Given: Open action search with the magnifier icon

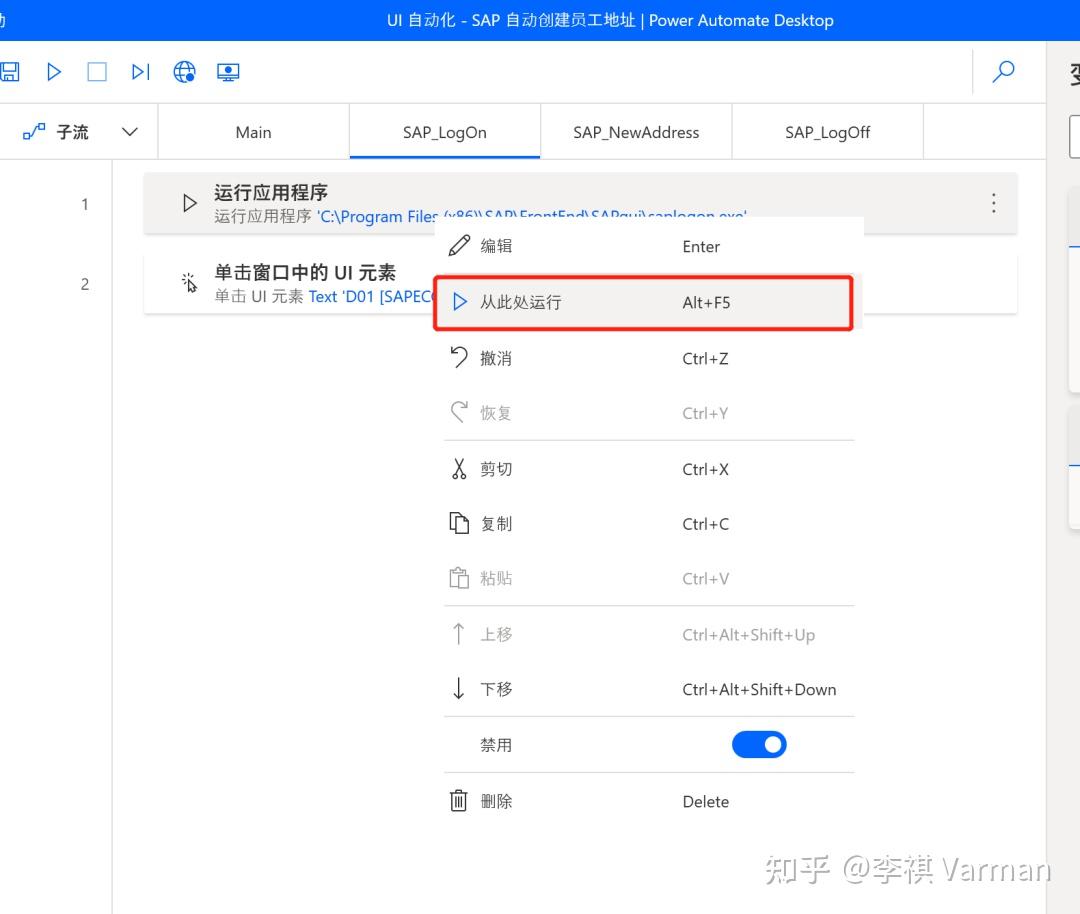Looking at the screenshot, I should coord(1003,71).
